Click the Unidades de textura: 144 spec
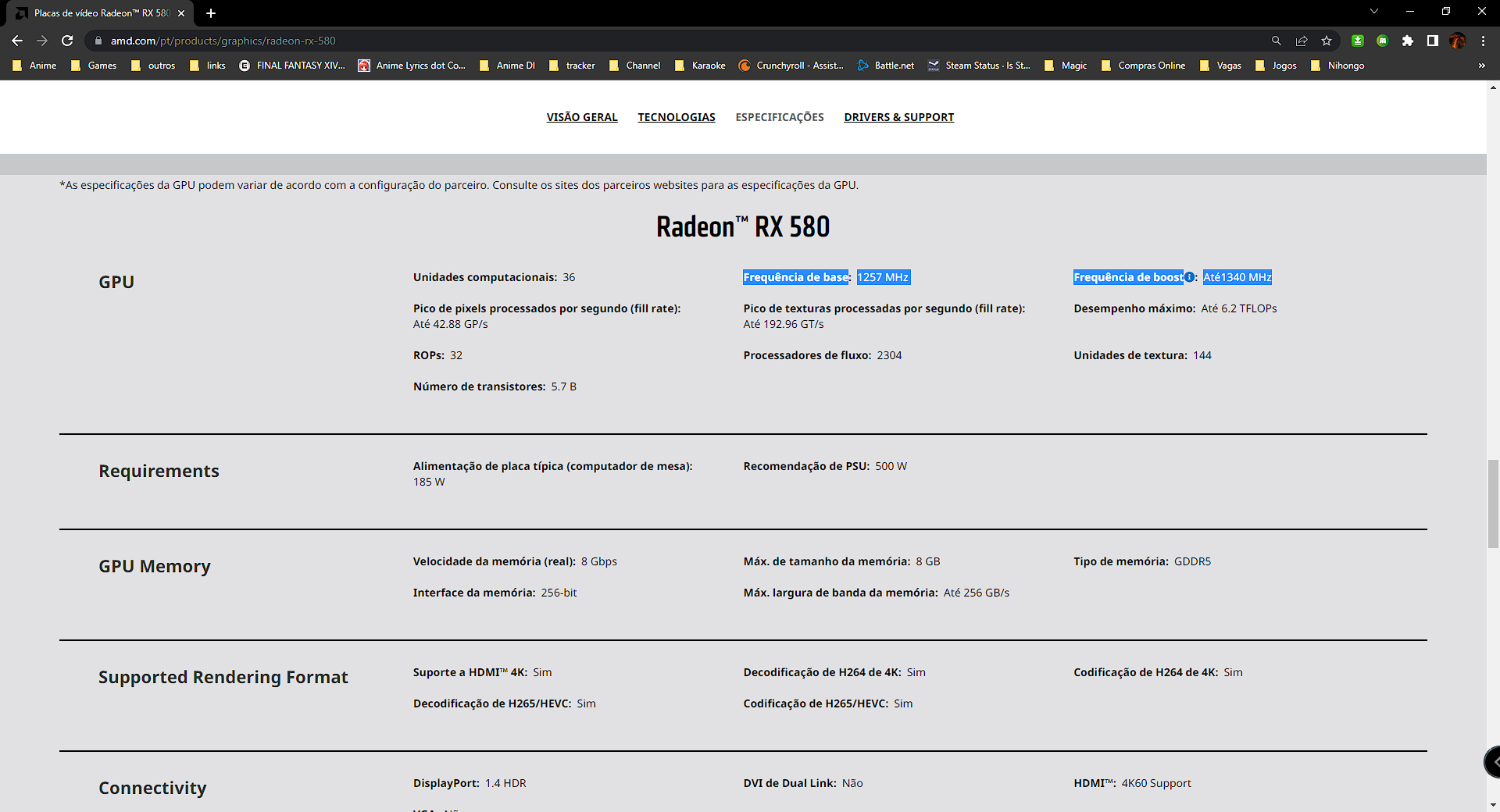 coord(1142,355)
